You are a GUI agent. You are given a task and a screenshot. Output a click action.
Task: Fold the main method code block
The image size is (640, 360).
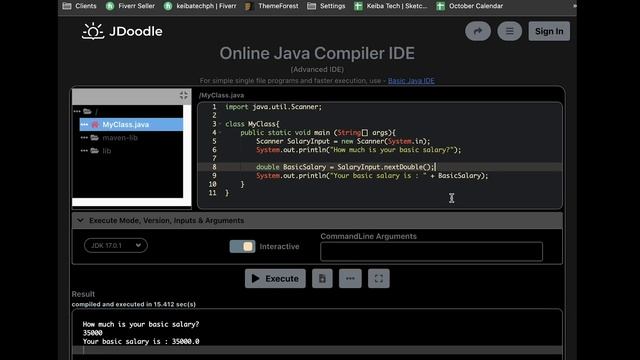220,132
